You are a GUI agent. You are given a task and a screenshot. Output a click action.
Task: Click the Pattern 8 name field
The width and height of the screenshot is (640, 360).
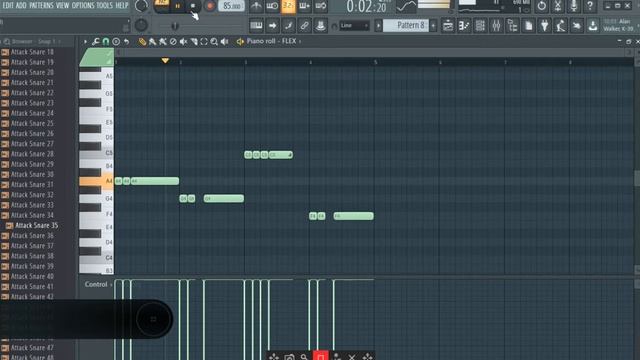tap(406, 25)
